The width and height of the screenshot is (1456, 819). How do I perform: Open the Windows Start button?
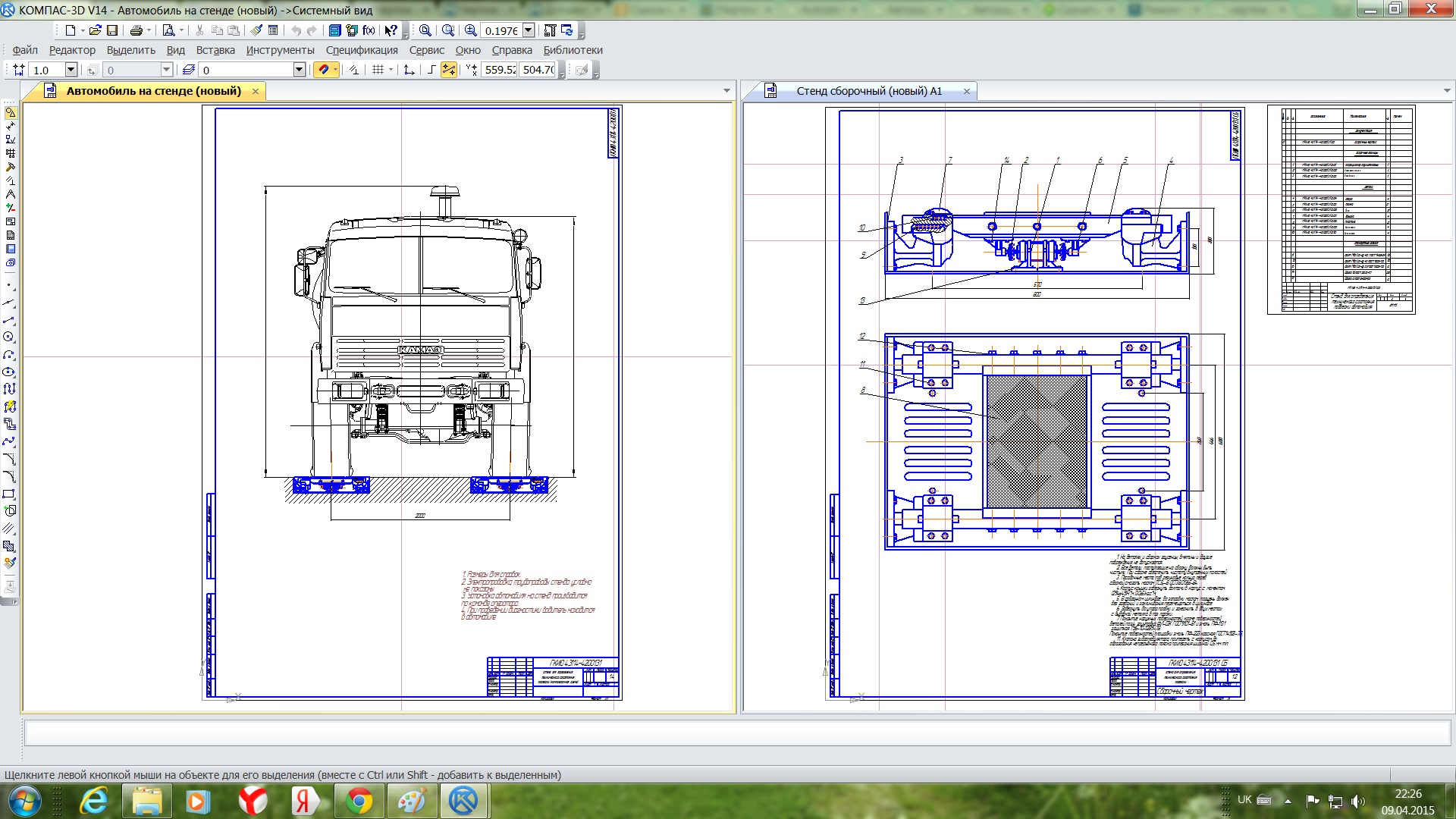[x=24, y=802]
